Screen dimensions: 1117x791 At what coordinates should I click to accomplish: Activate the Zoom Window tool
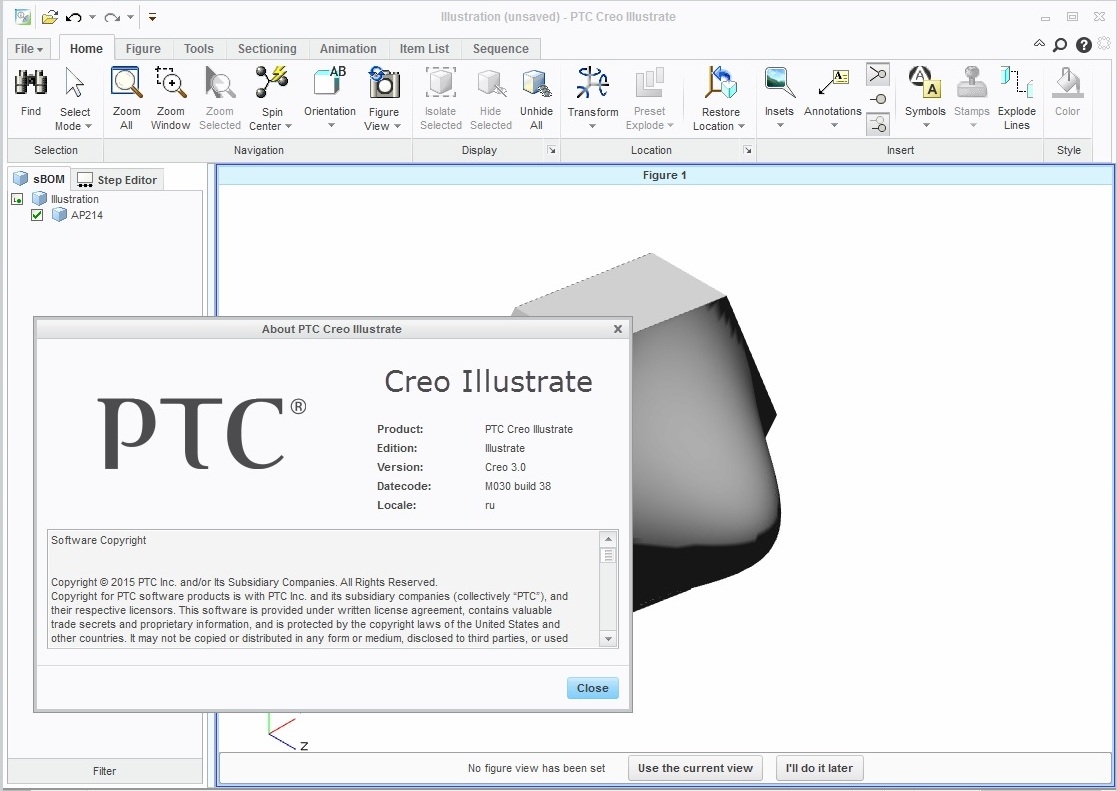coord(170,83)
